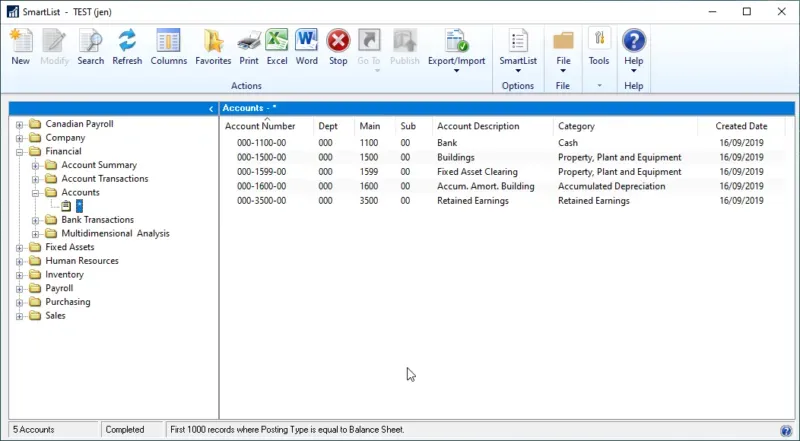The height and width of the screenshot is (441, 800).
Task: Select the Bank Transactions tree item
Action: coord(97,220)
